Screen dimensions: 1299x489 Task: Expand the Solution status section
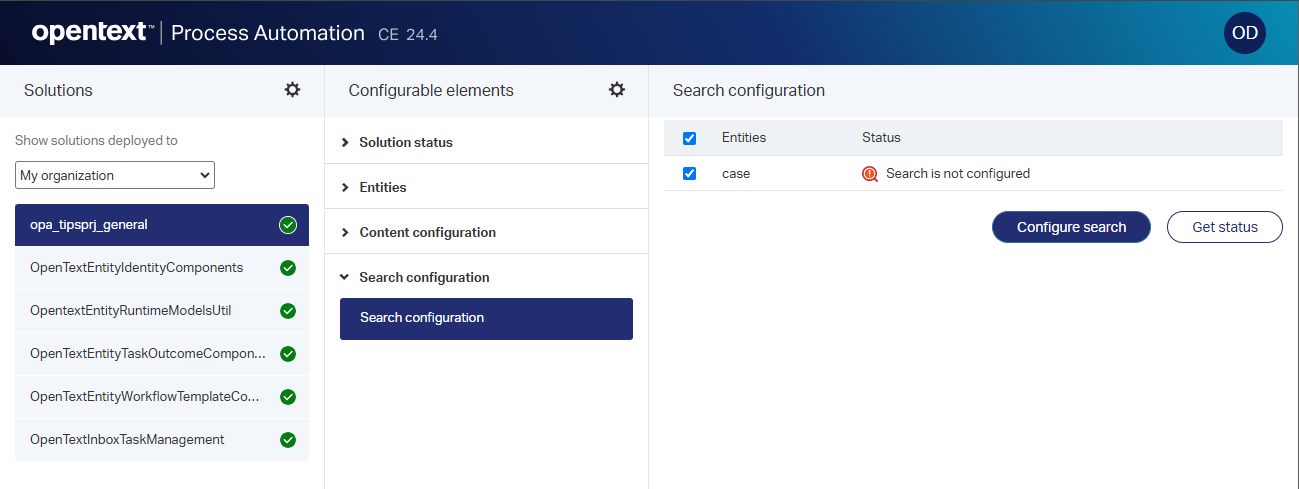point(405,143)
